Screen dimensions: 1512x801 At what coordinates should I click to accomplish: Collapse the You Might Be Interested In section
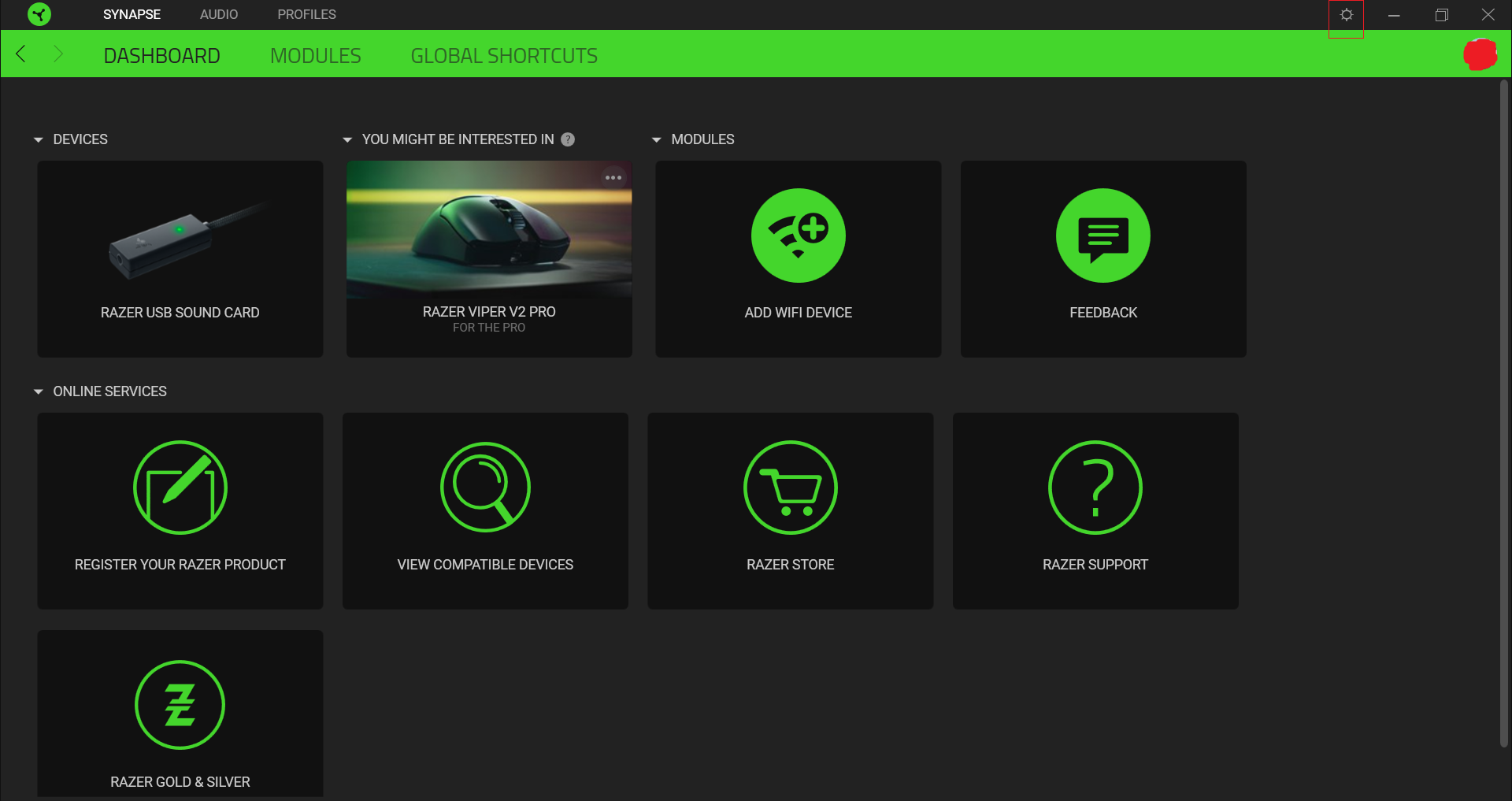[x=347, y=139]
